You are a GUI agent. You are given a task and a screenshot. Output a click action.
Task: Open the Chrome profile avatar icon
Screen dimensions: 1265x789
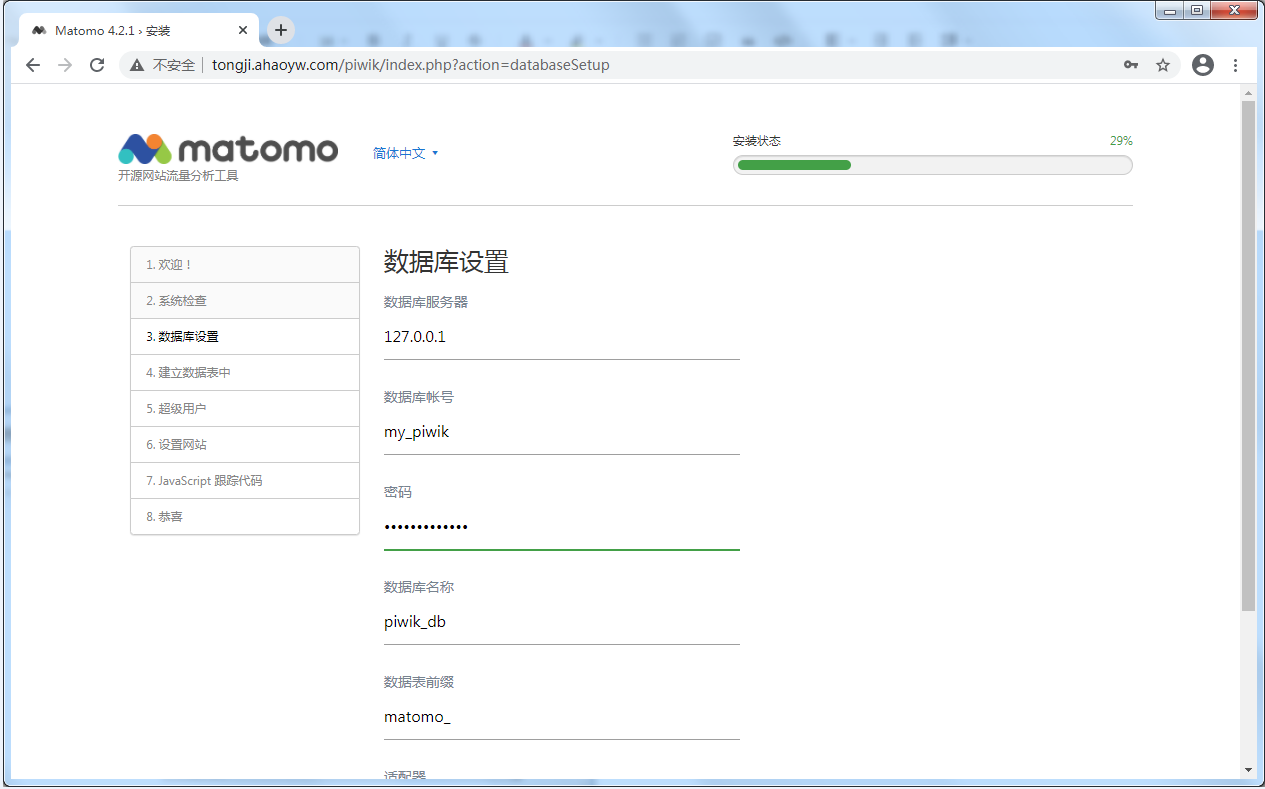point(1203,65)
